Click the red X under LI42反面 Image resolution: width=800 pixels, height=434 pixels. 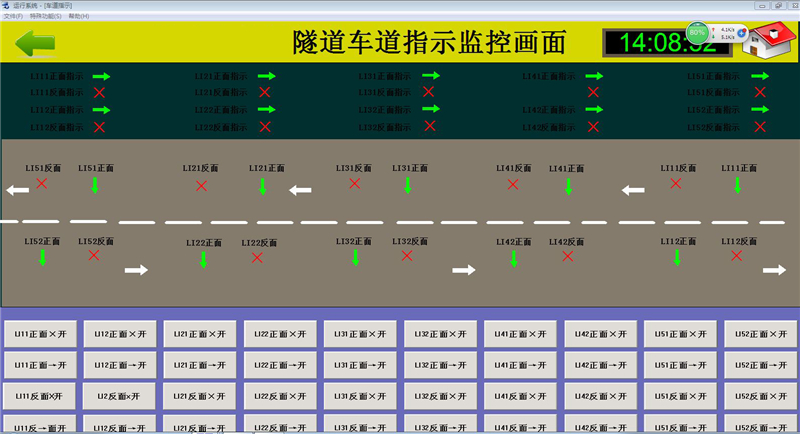tap(568, 257)
